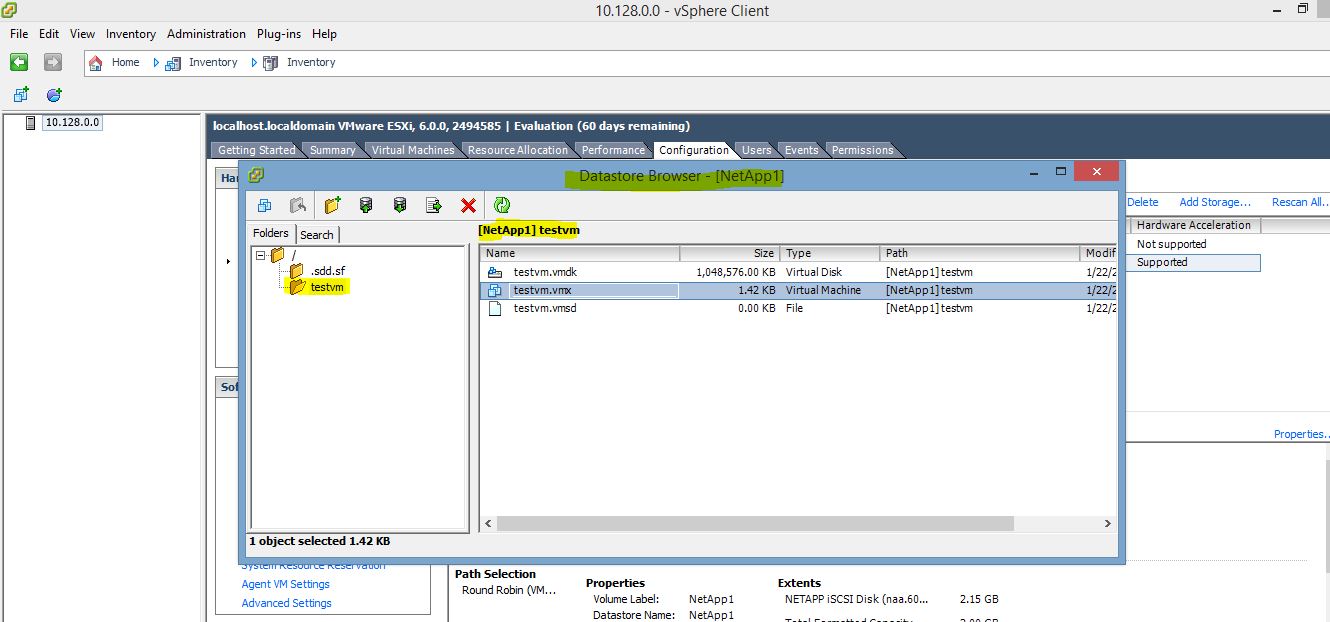Viewport: 1330px width, 622px height.
Task: Move the selected datastore file
Action: click(x=432, y=204)
